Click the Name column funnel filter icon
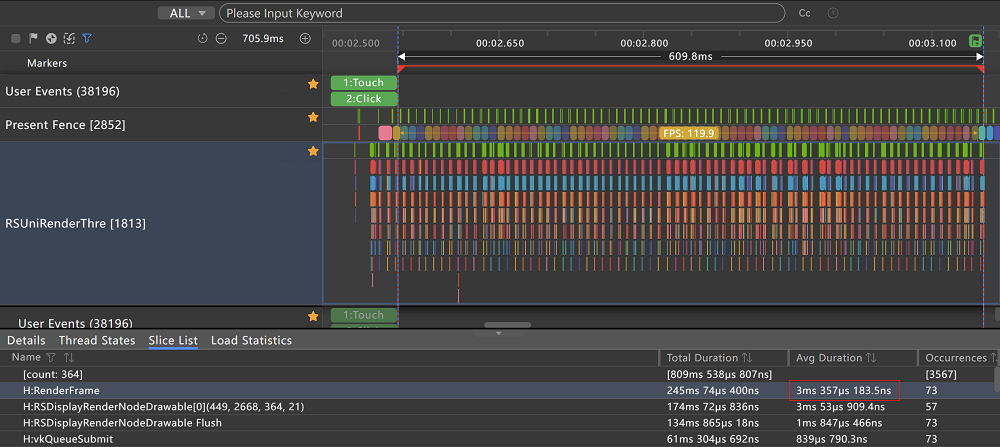 pyautogui.click(x=52, y=358)
